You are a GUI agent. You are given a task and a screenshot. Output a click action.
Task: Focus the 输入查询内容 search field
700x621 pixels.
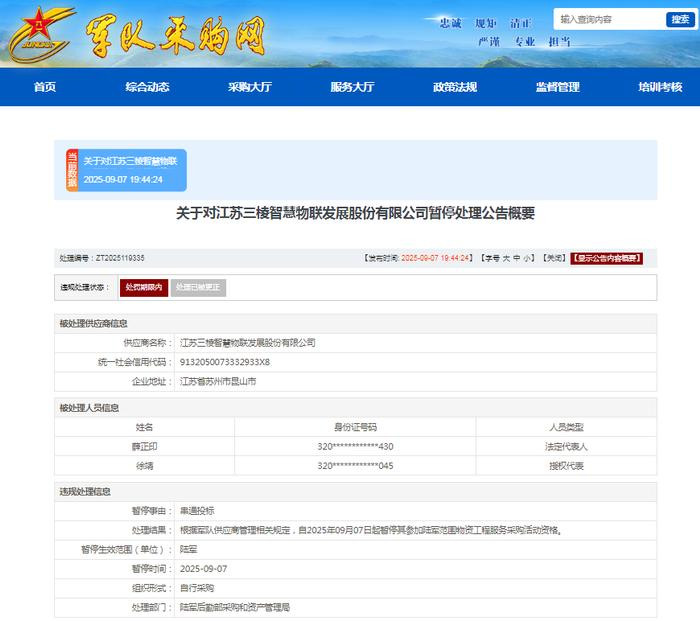click(x=609, y=19)
